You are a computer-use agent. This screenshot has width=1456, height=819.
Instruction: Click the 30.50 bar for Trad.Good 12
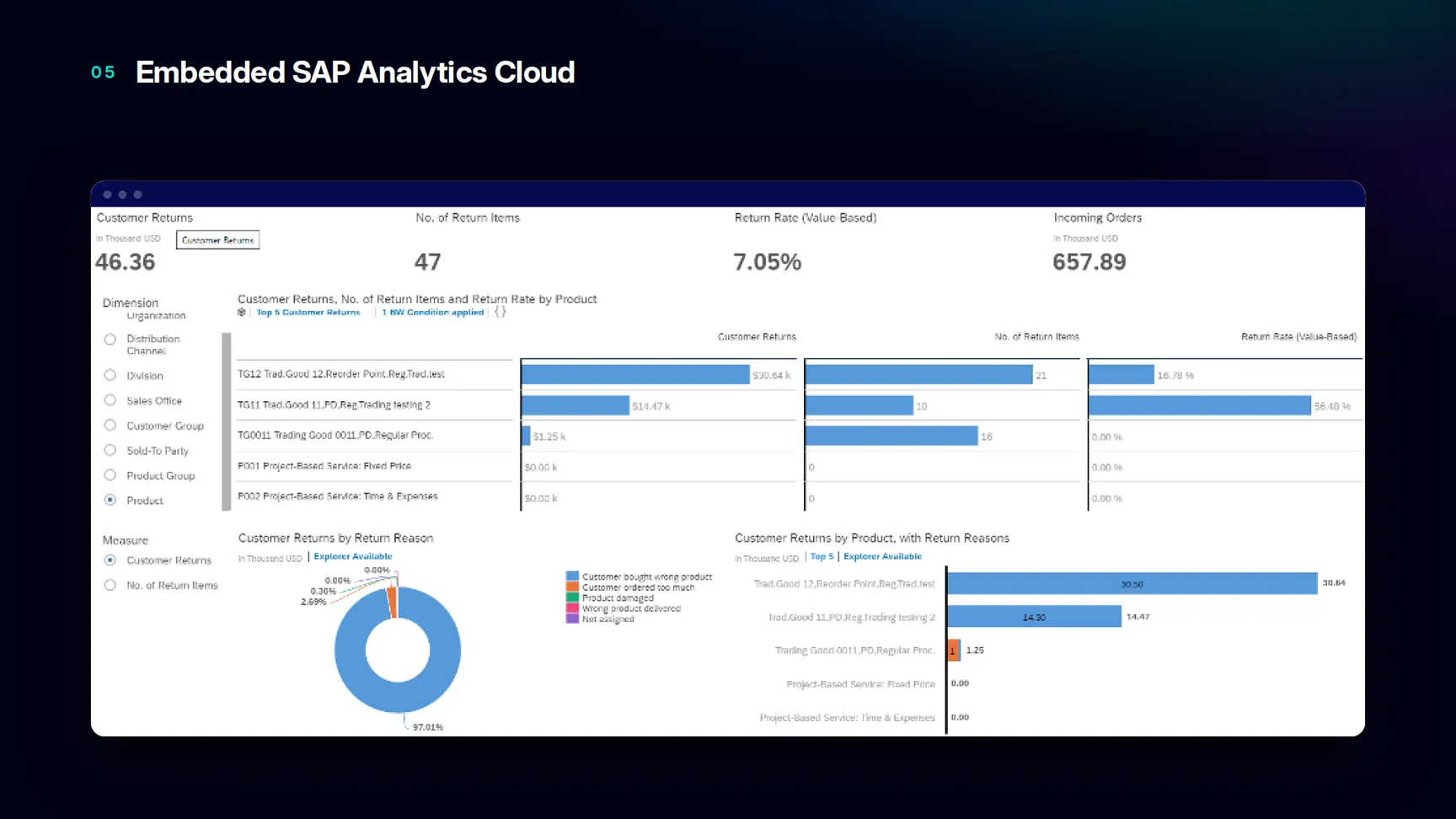(1132, 583)
